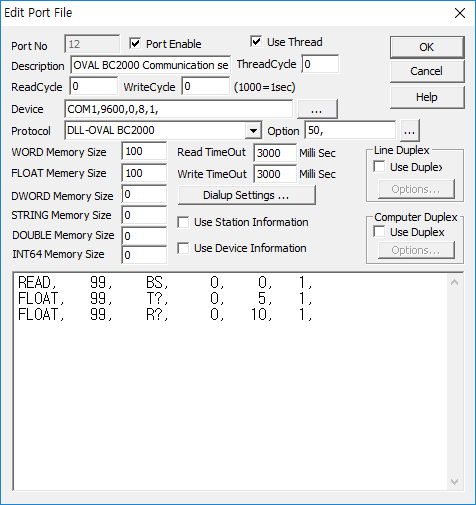The image size is (476, 505).
Task: Click scrollbar down arrow in text area
Action: coord(454,482)
